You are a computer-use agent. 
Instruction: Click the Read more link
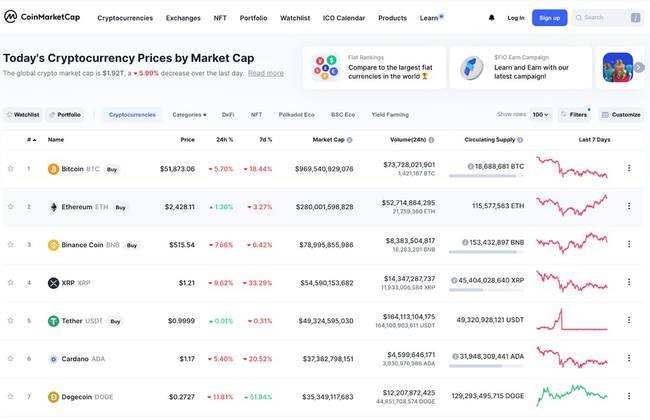tap(266, 73)
